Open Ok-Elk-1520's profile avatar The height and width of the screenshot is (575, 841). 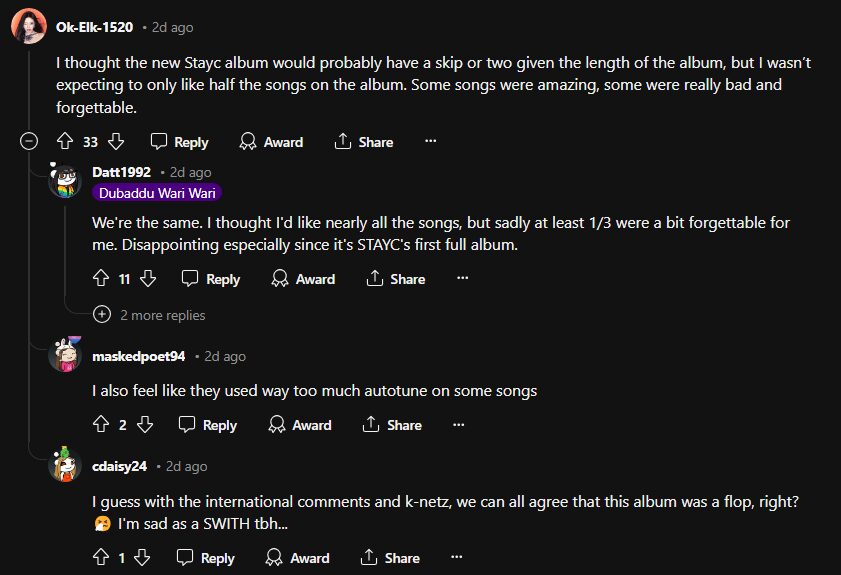click(27, 27)
